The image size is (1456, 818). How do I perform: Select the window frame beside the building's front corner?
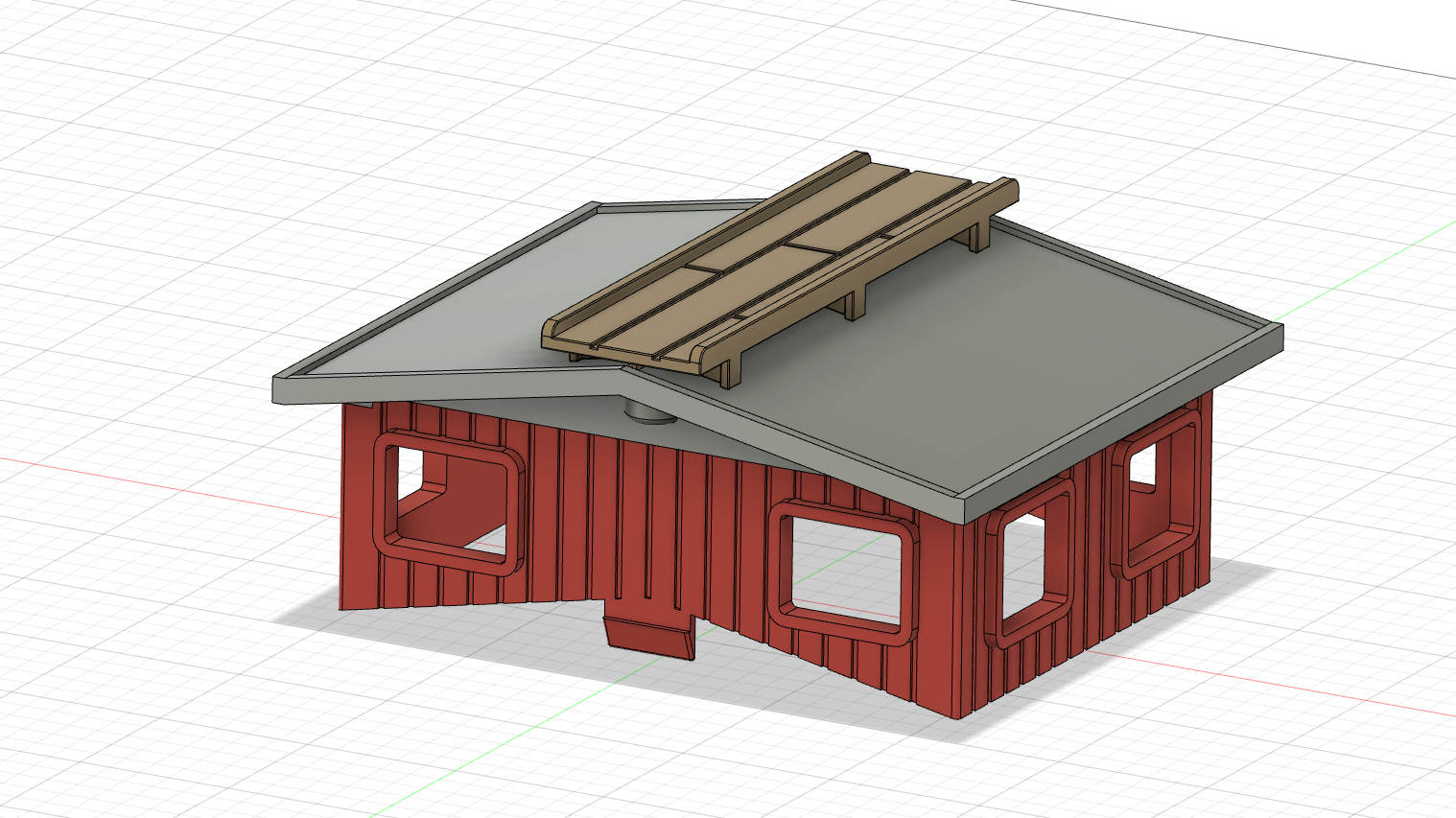[x=1029, y=562]
